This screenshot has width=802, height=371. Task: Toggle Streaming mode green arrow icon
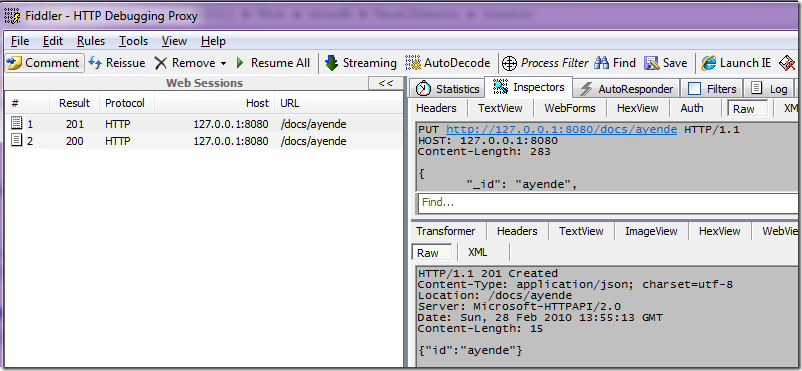click(331, 63)
